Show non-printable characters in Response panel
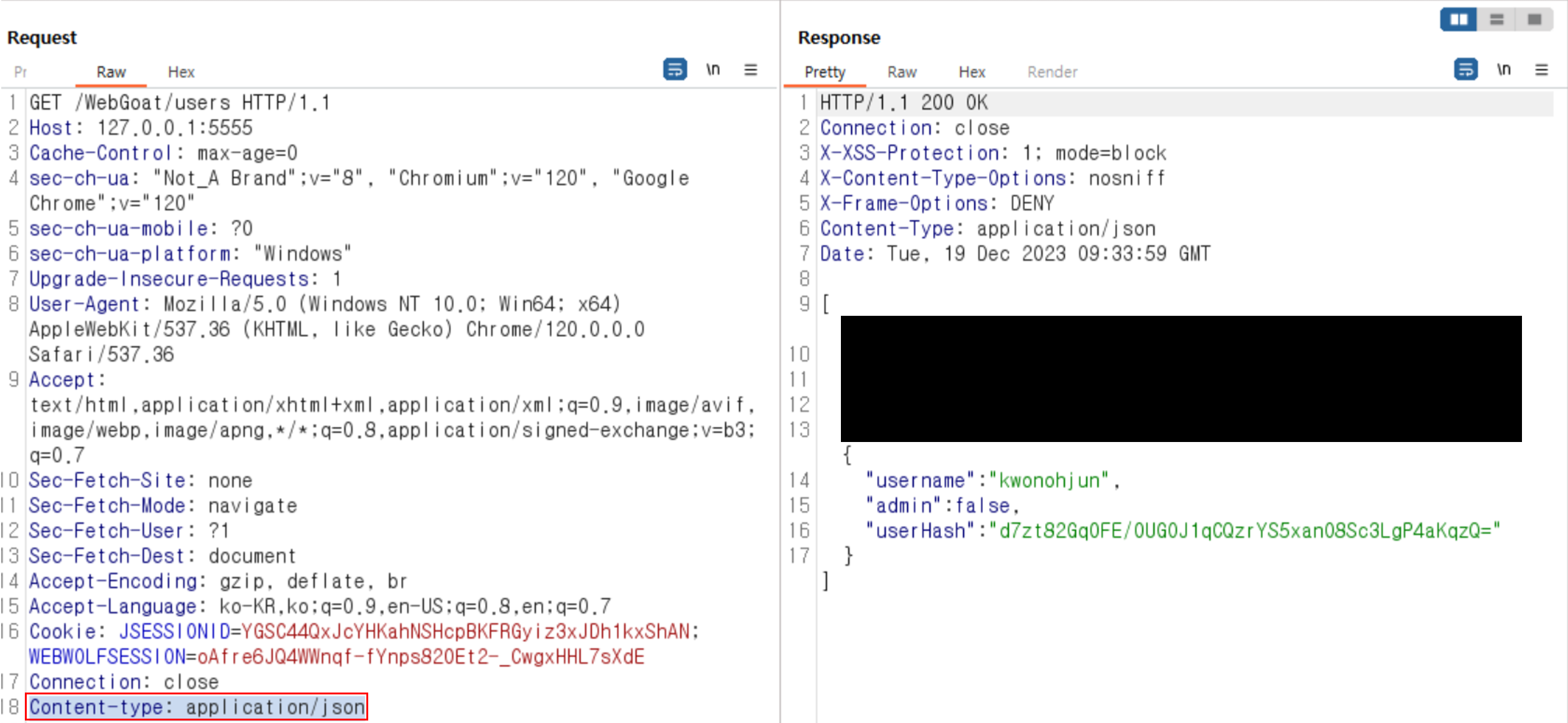This screenshot has height=723, width=1568. click(x=1503, y=70)
